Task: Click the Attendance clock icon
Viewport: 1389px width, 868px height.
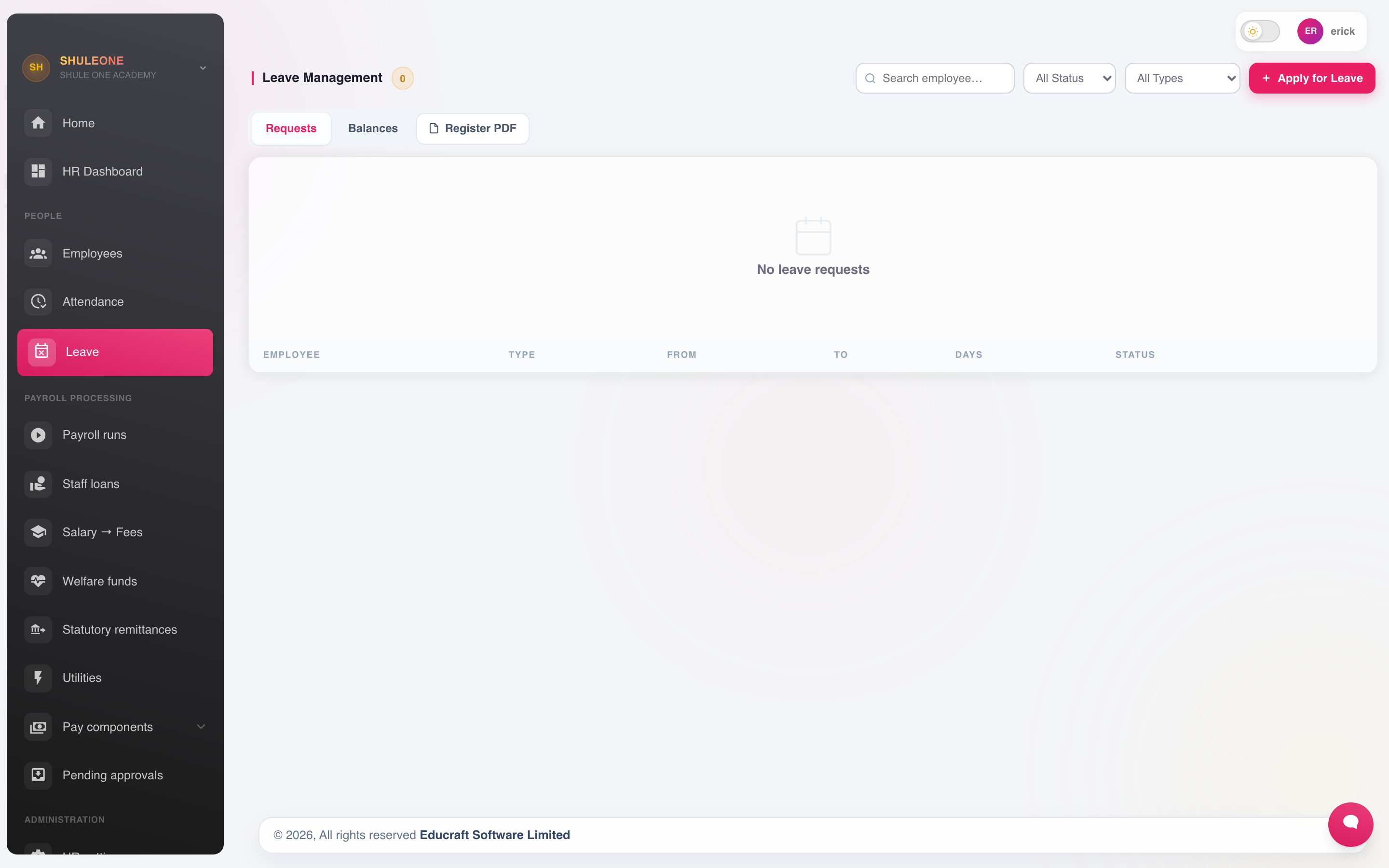Action: [x=38, y=301]
